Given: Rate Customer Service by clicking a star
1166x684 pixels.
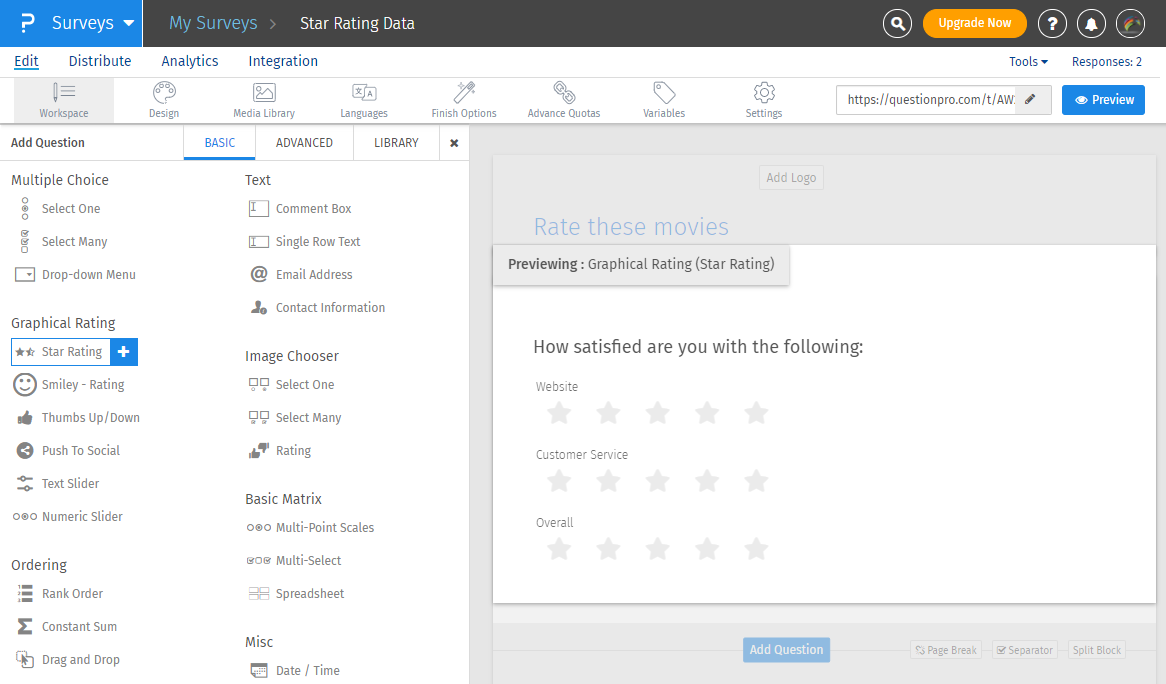Looking at the screenshot, I should 657,481.
